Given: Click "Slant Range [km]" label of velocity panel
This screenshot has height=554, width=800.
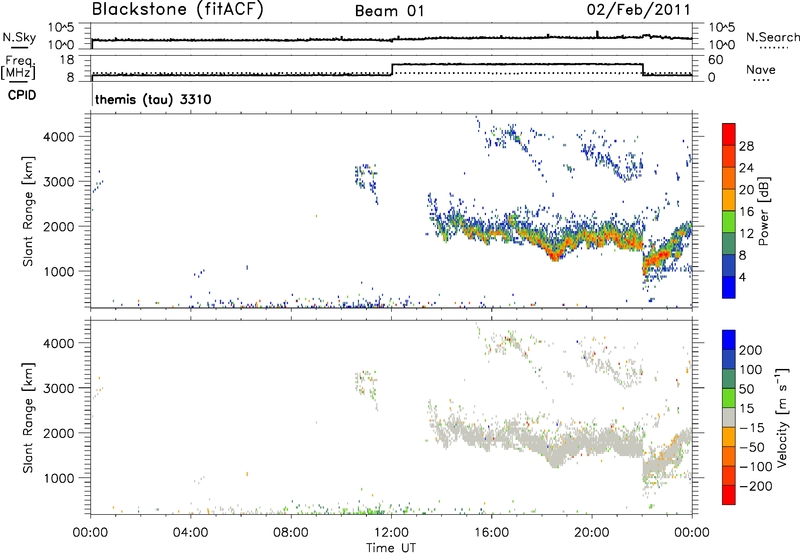Looking at the screenshot, I should coord(28,418).
